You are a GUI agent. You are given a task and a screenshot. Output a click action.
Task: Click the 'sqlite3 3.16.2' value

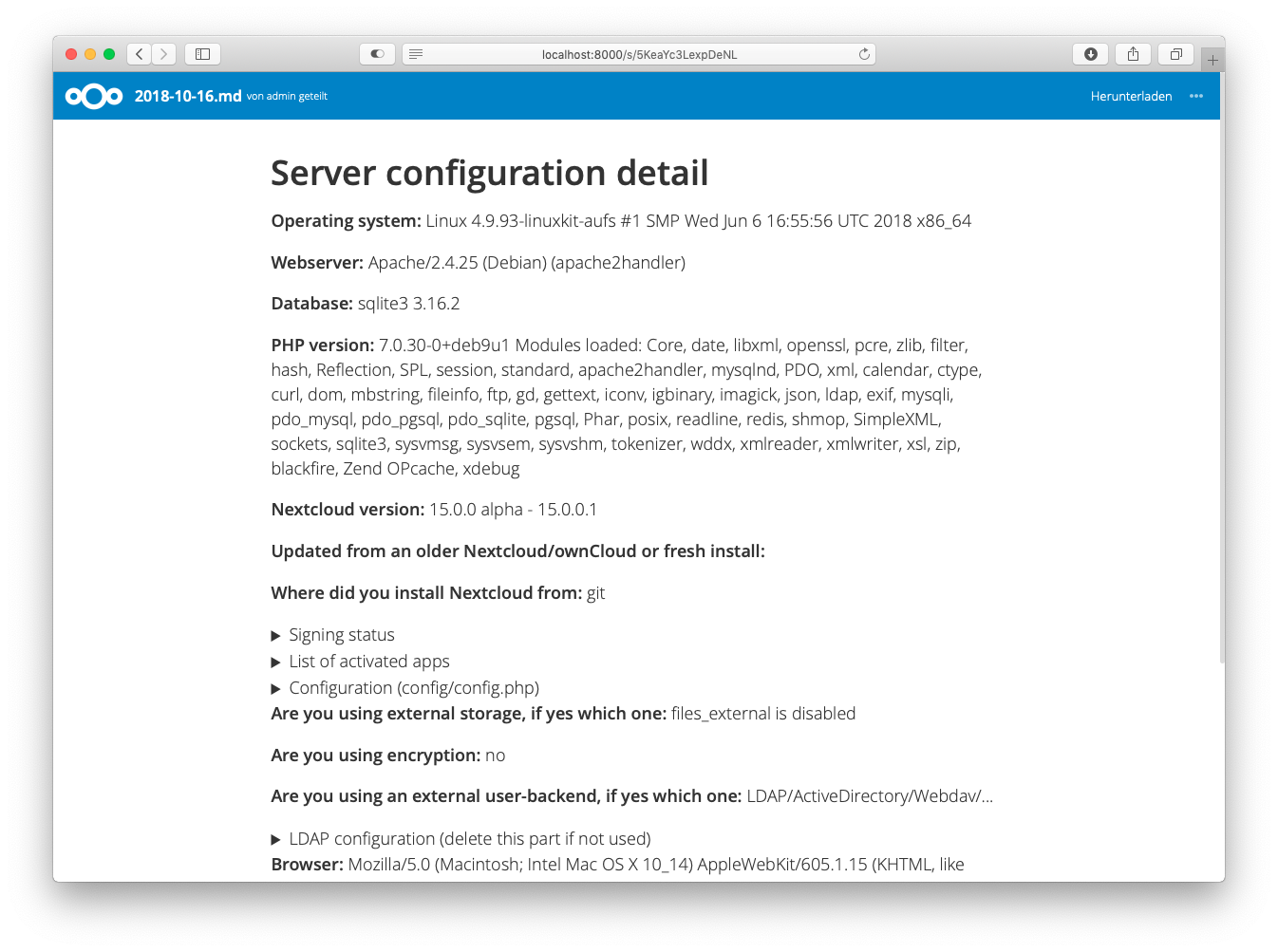[x=409, y=304]
